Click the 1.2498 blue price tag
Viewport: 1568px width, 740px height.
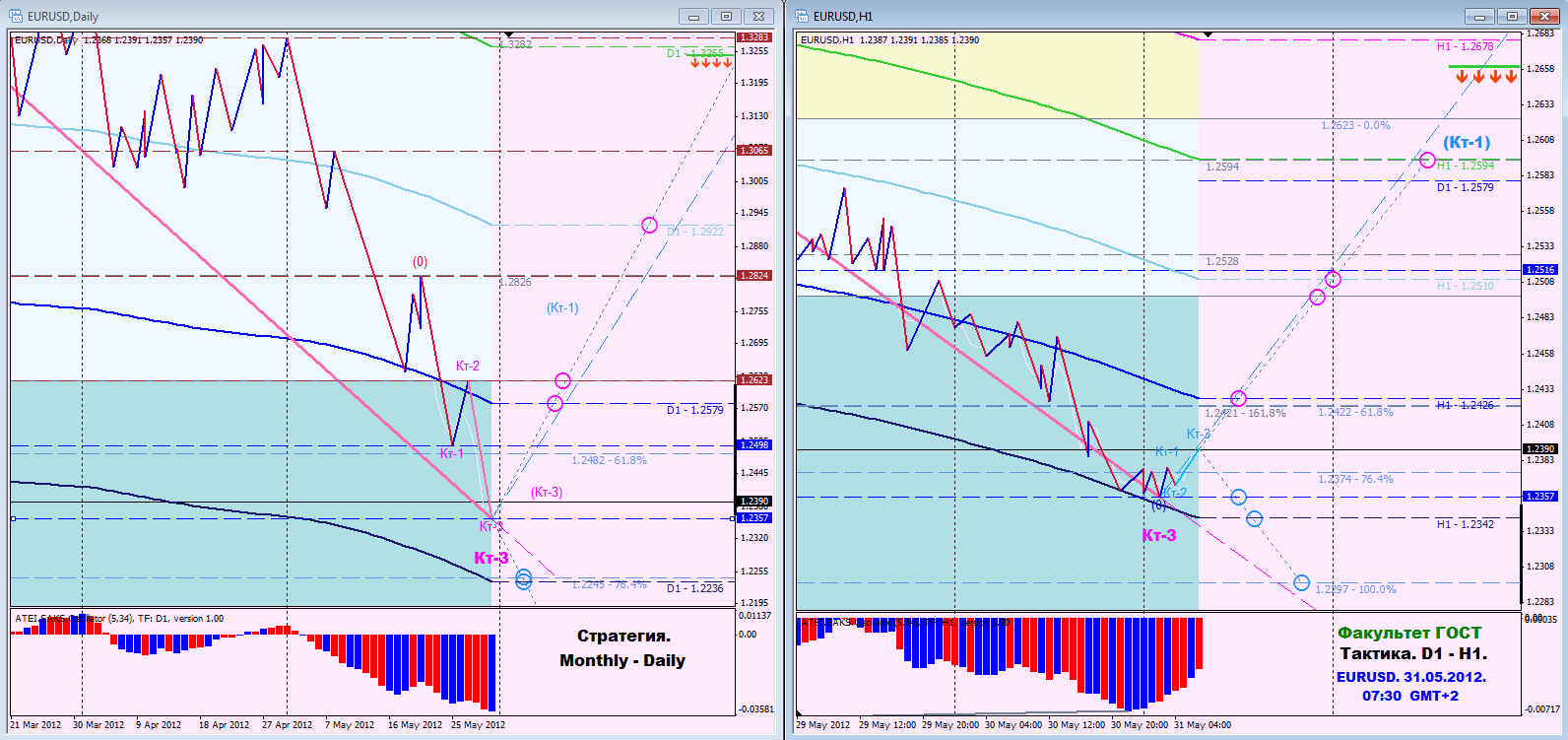click(x=754, y=445)
